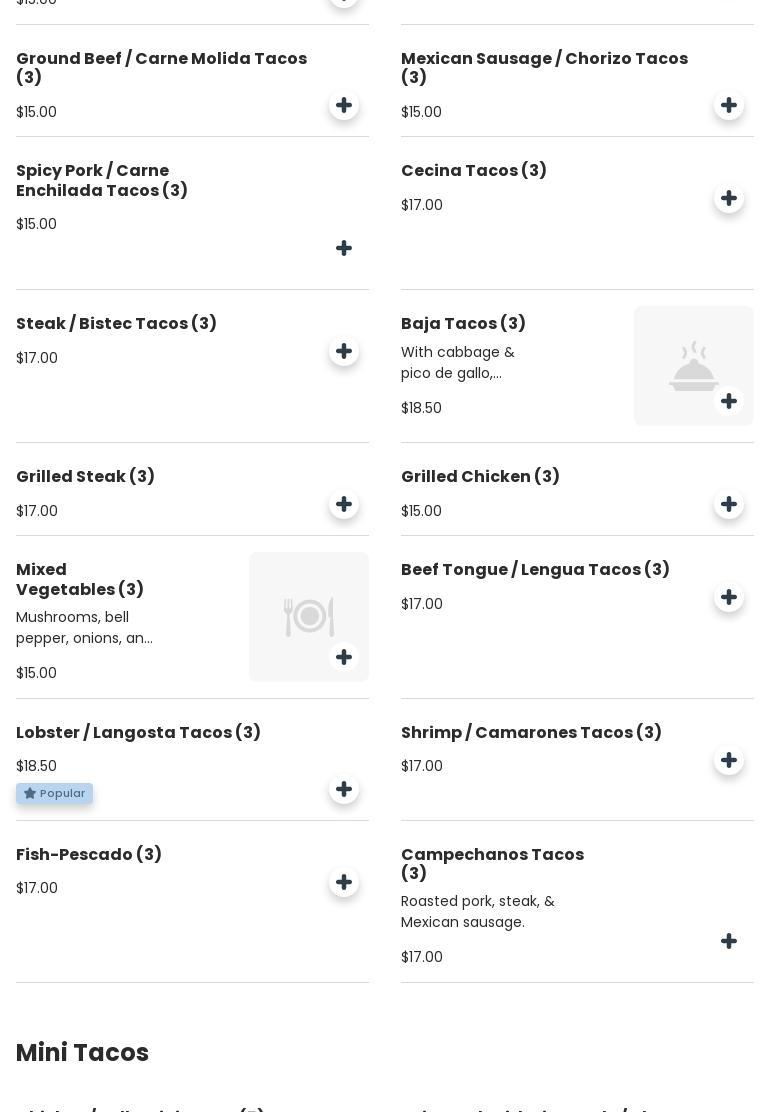Add Fish-Pescado tacos to order
The width and height of the screenshot is (770, 1112).
point(344,882)
